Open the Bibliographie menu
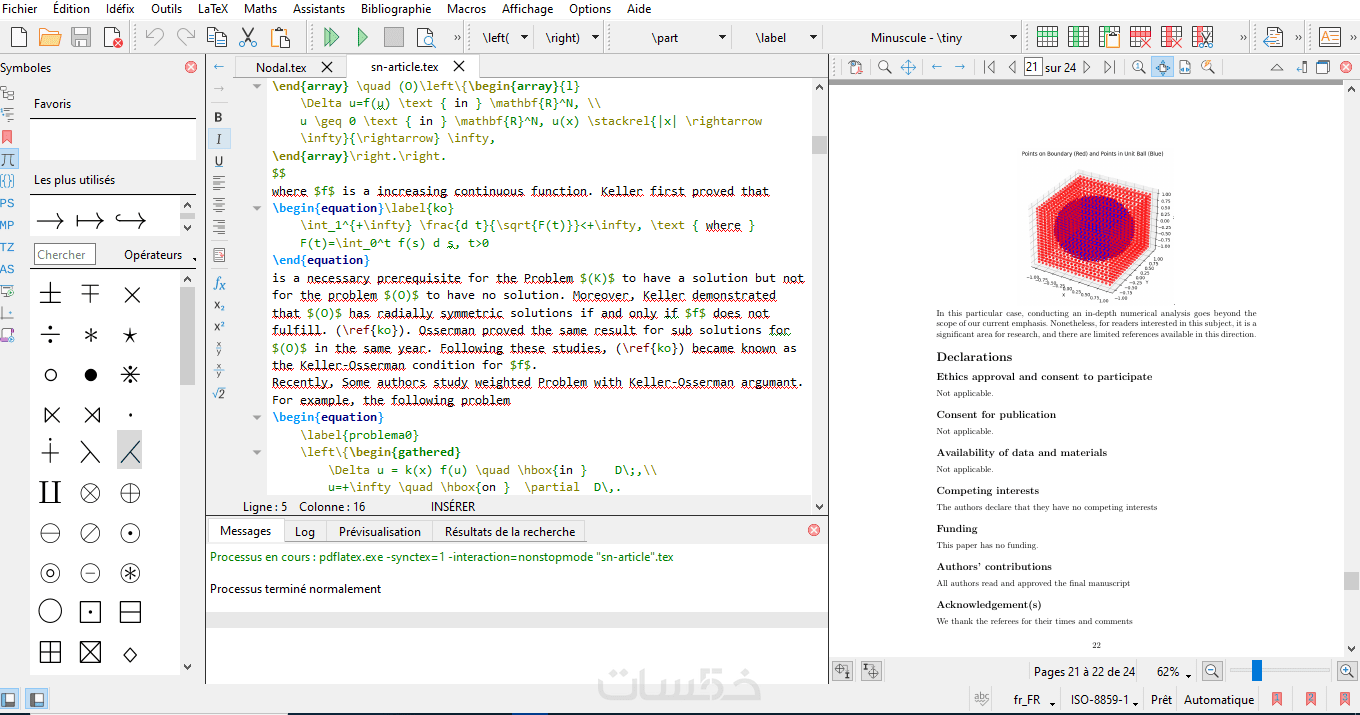The width and height of the screenshot is (1360, 715). tap(396, 9)
